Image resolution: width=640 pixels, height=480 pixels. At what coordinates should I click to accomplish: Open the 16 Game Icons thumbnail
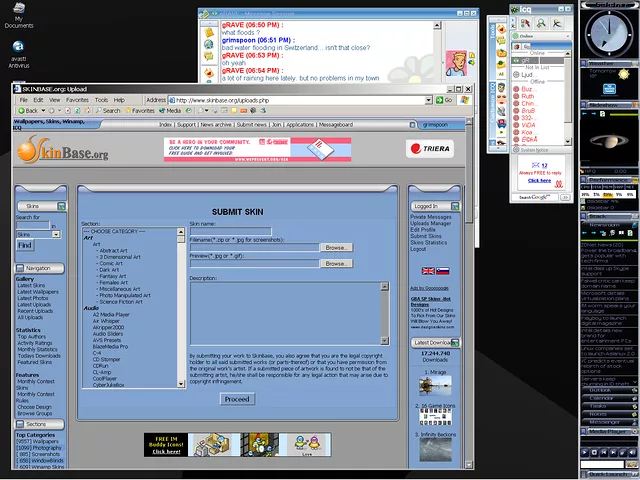435,417
